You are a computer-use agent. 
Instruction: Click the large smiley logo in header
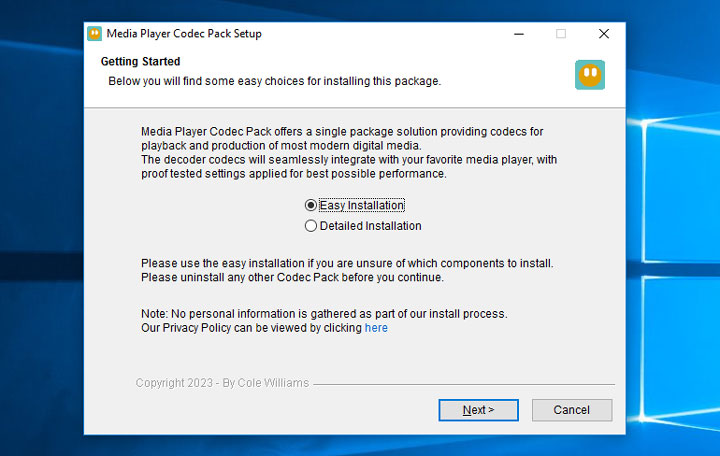pyautogui.click(x=589, y=75)
